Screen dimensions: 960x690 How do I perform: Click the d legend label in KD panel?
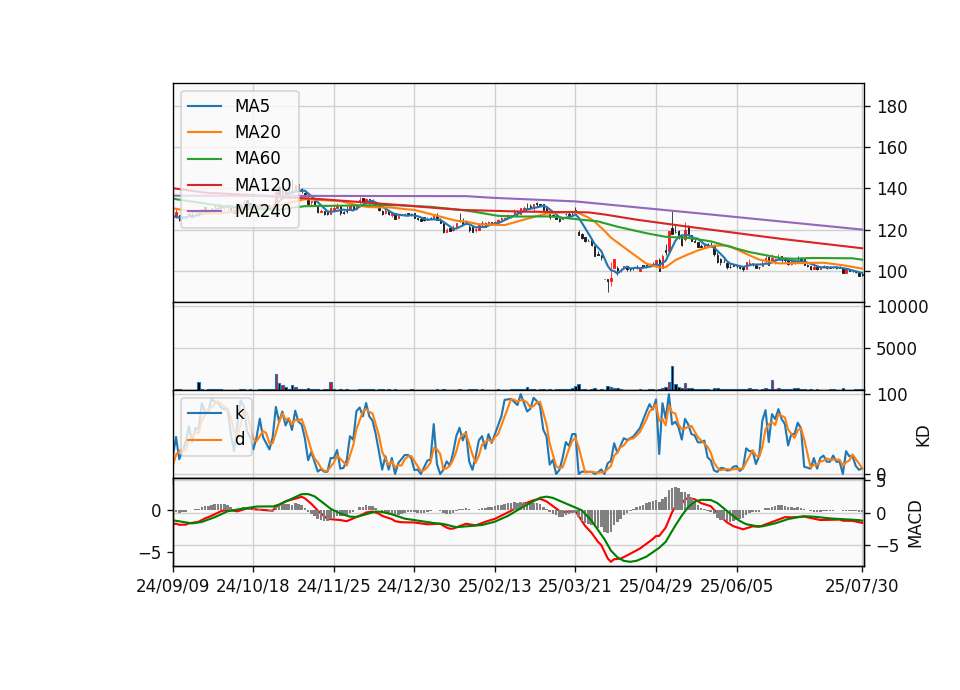point(239,439)
